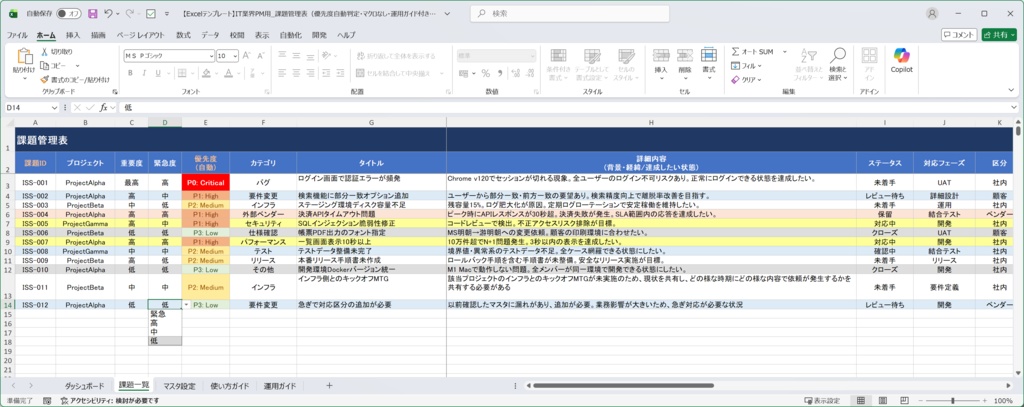Click the accessibility status message
This screenshot has height=407, width=1024.
(x=110, y=400)
